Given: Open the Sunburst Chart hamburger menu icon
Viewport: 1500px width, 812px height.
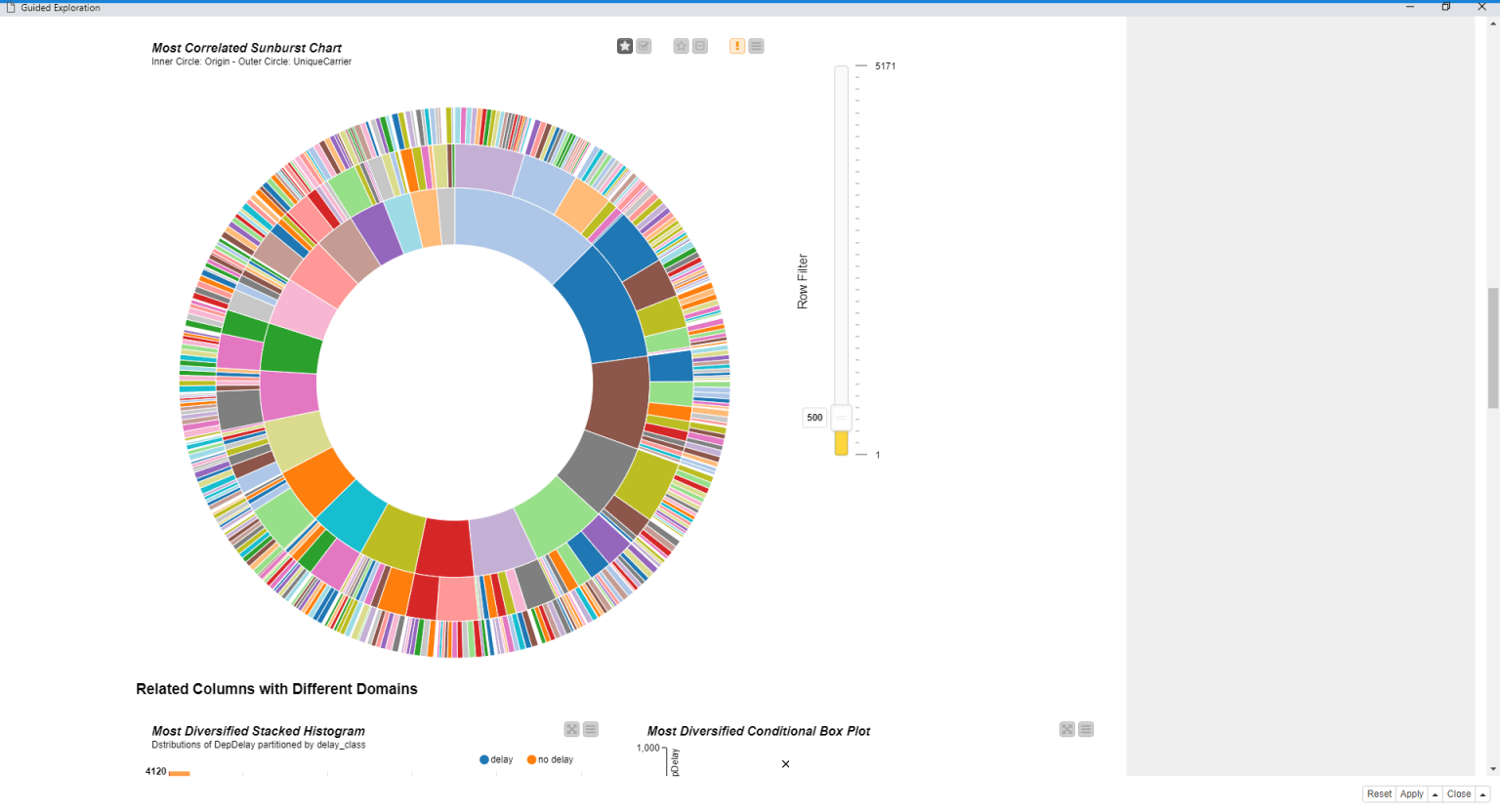Looking at the screenshot, I should 756,46.
